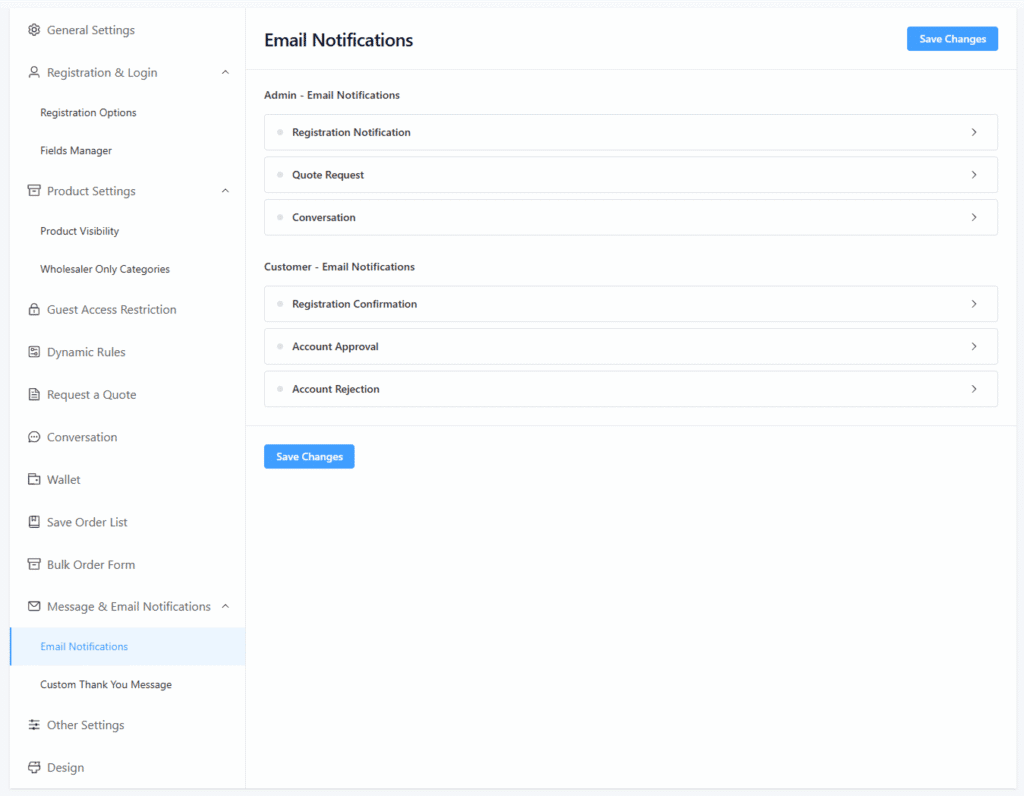
Task: Open Dynamic Rules via its sidebar icon
Action: tap(34, 351)
